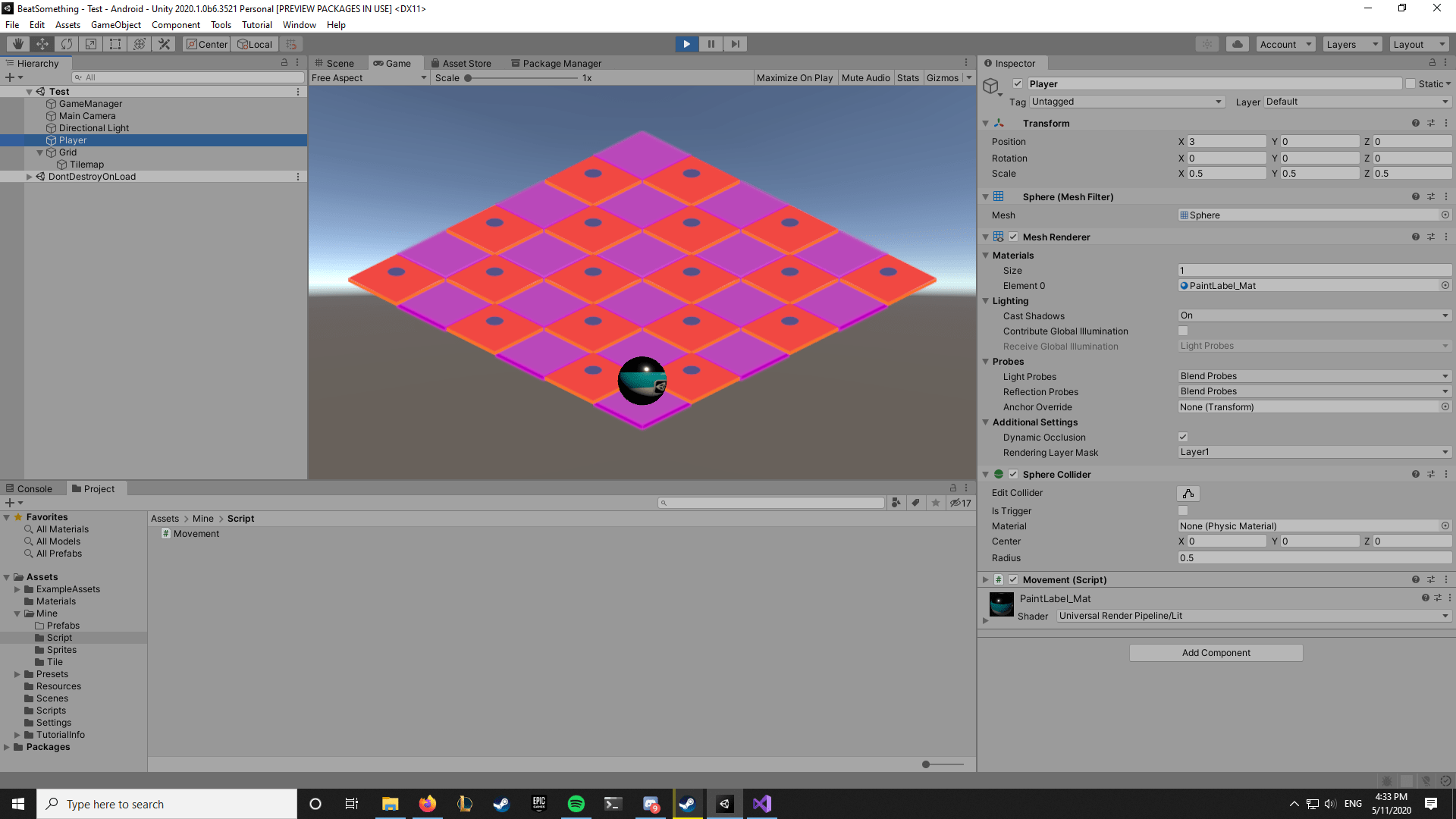Click the Movement script icon in Project panel

coord(166,533)
